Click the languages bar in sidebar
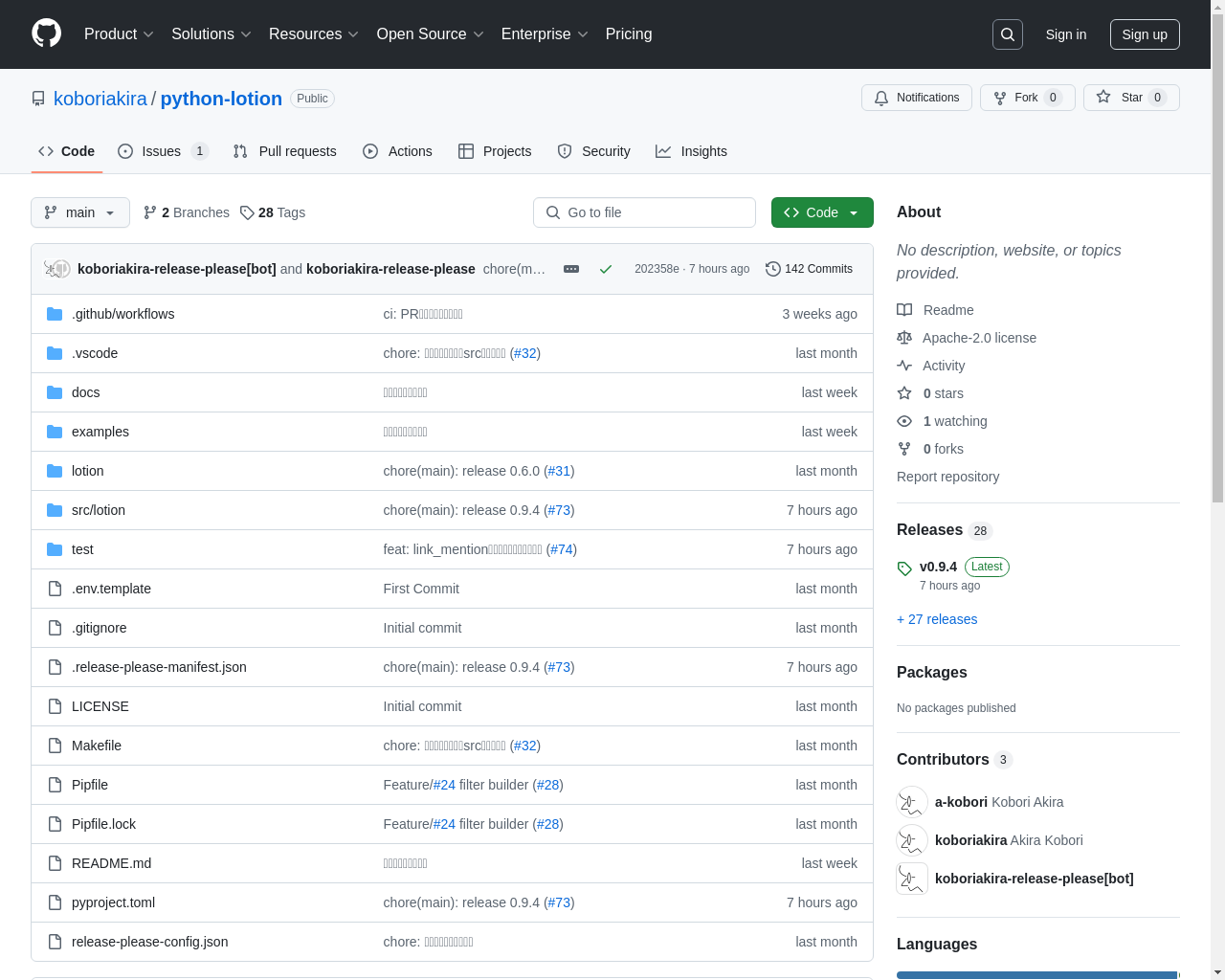The height and width of the screenshot is (980, 1225). coord(1038,975)
